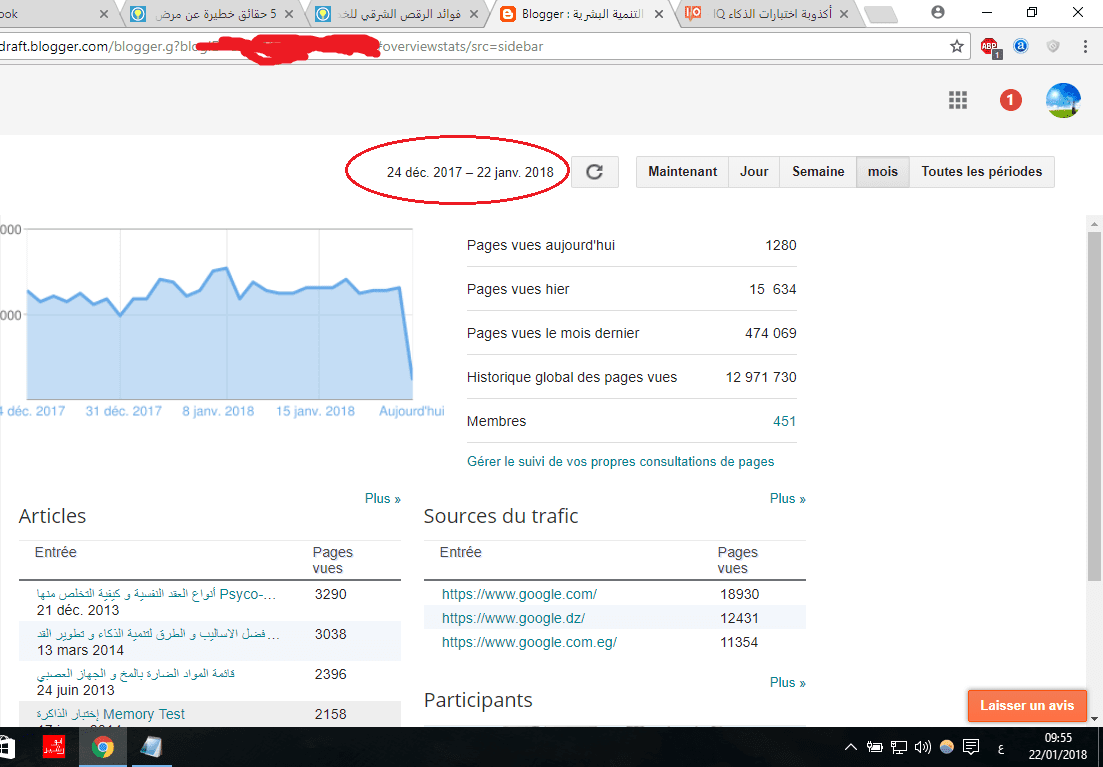The width and height of the screenshot is (1103, 767).
Task: Click 'Historique global' value 12 971 730
Action: (761, 377)
